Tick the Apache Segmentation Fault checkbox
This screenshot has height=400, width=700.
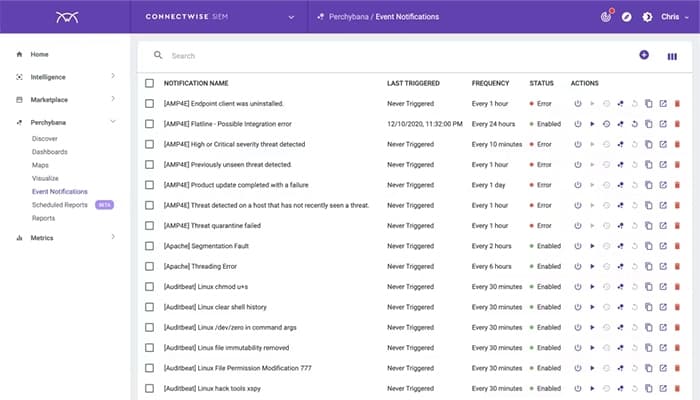150,246
